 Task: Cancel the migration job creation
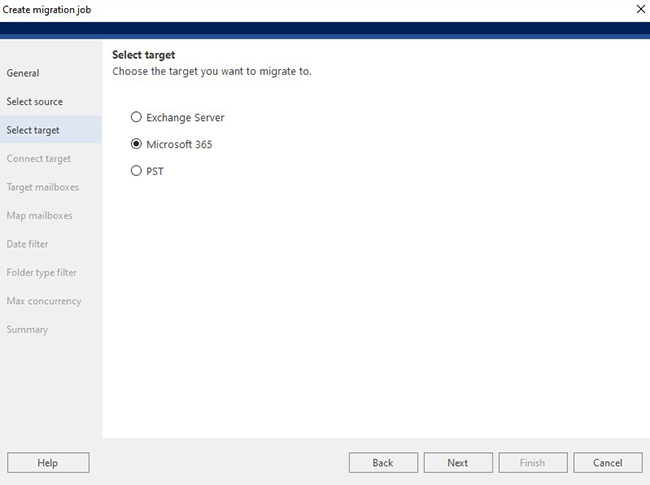607,463
